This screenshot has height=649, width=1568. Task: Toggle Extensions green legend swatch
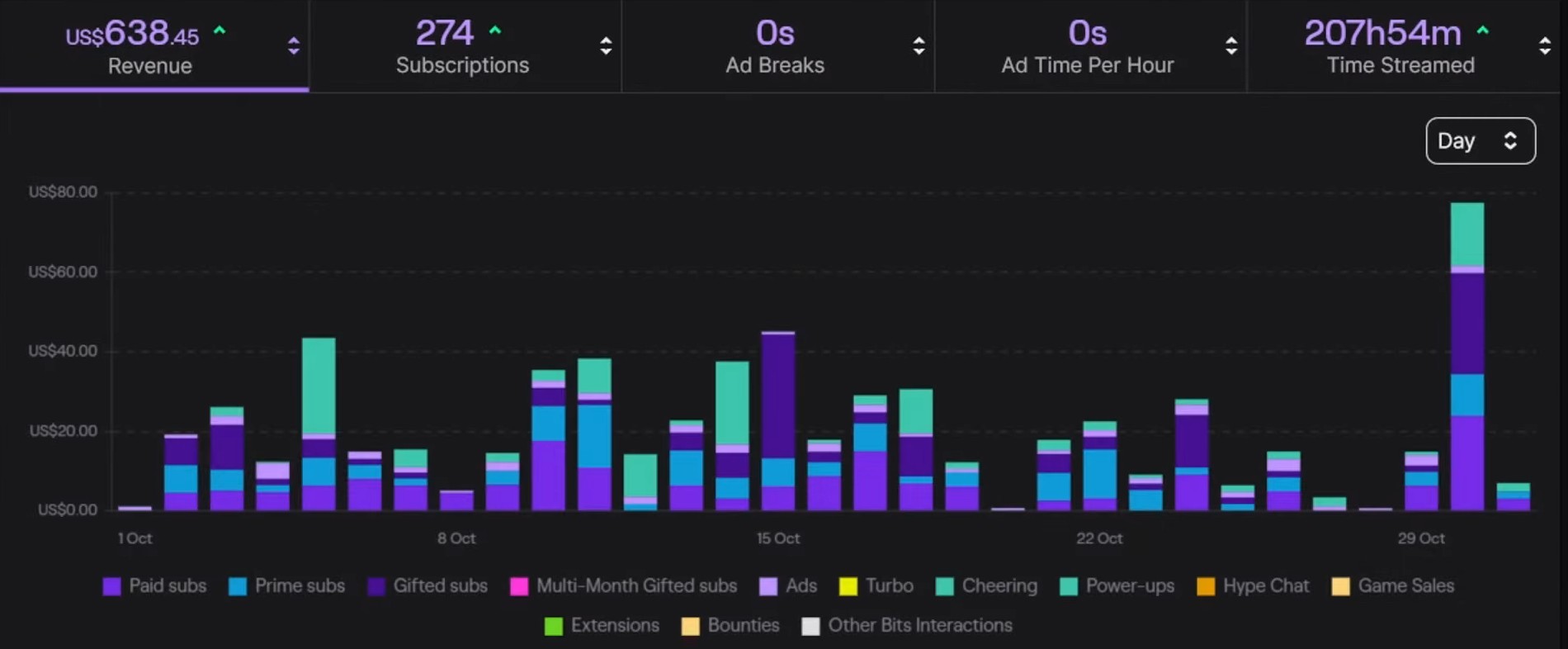[554, 626]
